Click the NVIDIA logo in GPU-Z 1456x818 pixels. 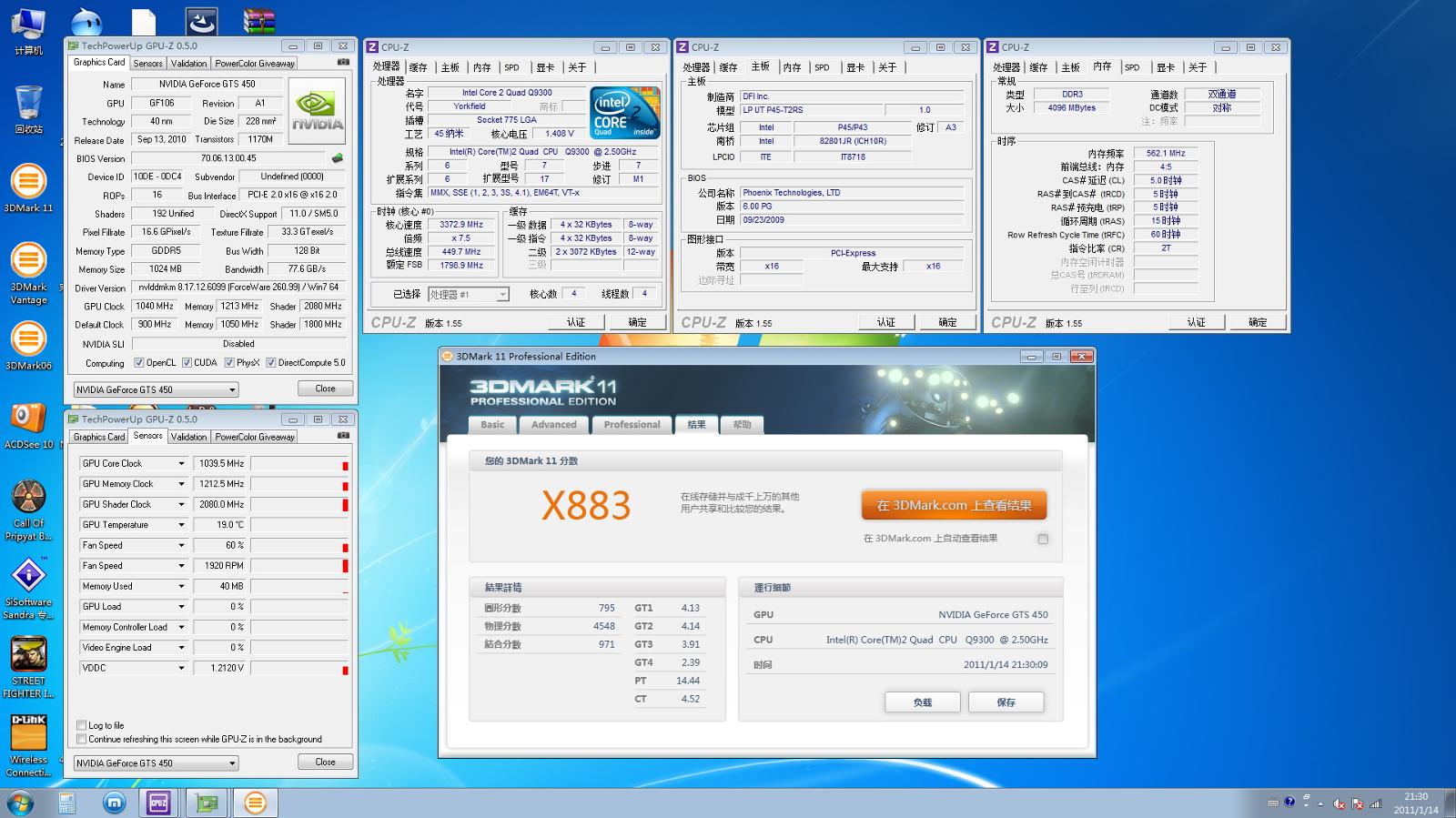[317, 112]
